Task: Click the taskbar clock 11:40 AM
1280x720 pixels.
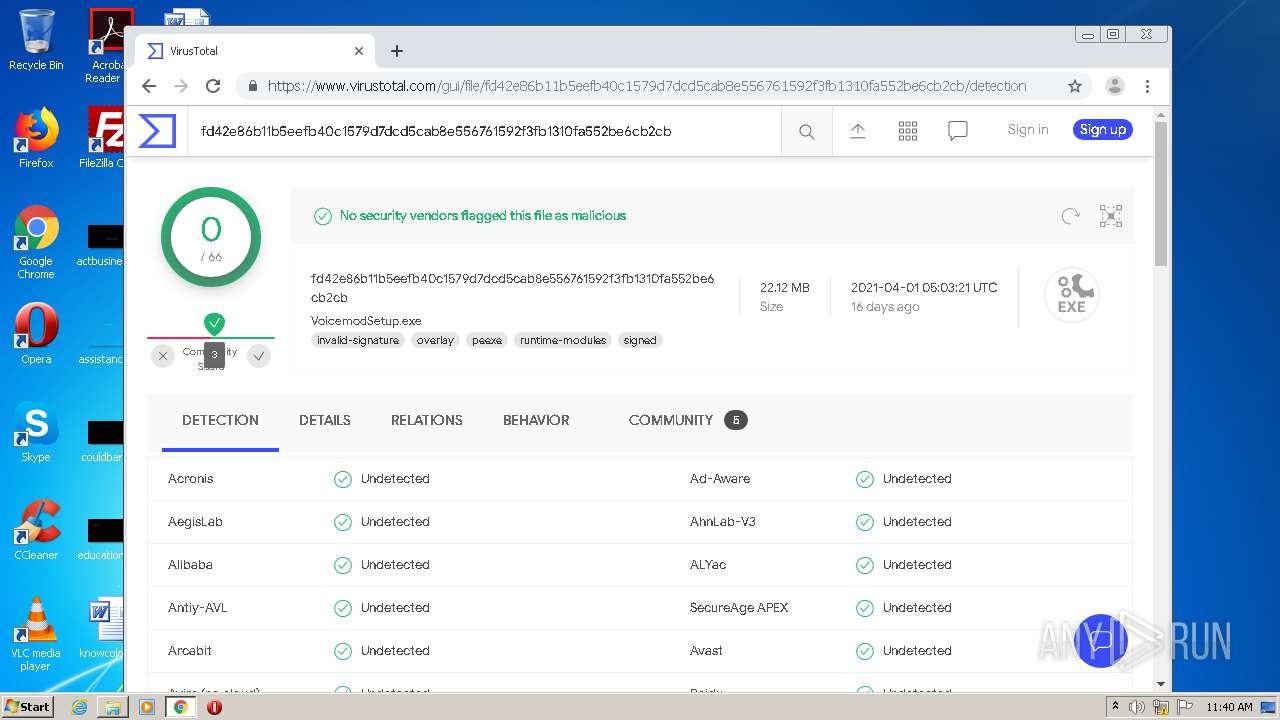Action: click(1229, 707)
